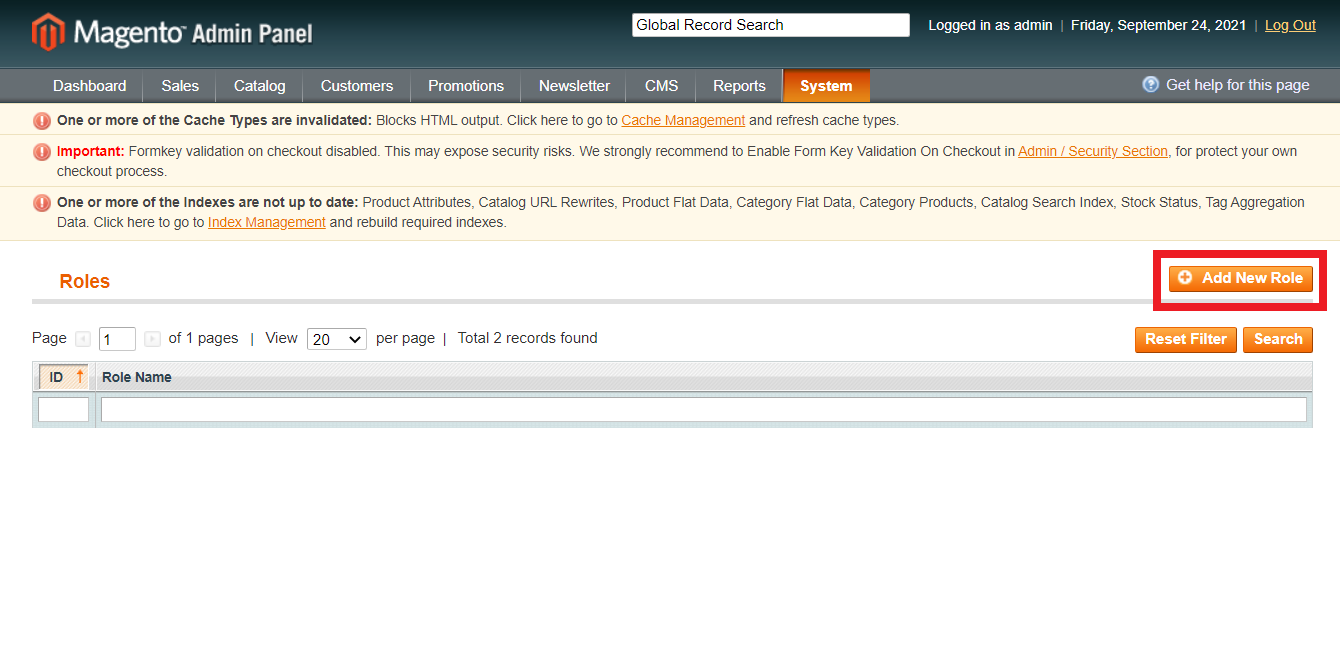Click the Role Name filter field

click(x=703, y=409)
